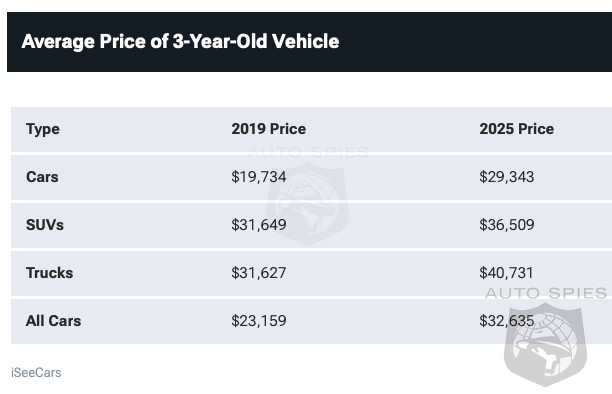This screenshot has width=612, height=394.
Task: Click the Average Price of 3-Year-Old Vehicle title
Action: tap(180, 41)
